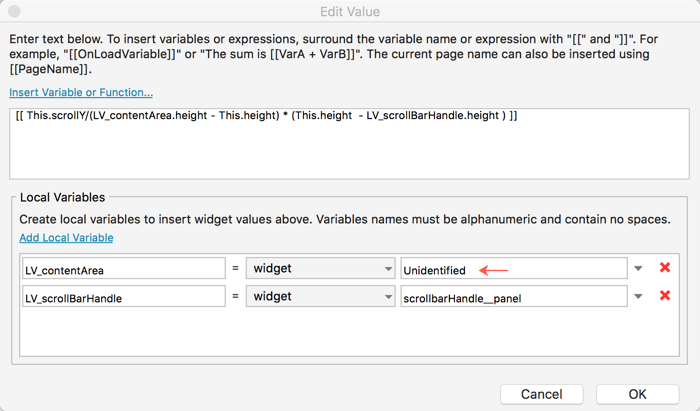700x411 pixels.
Task: Close the Edit Value dialog window
Action: coord(14,11)
